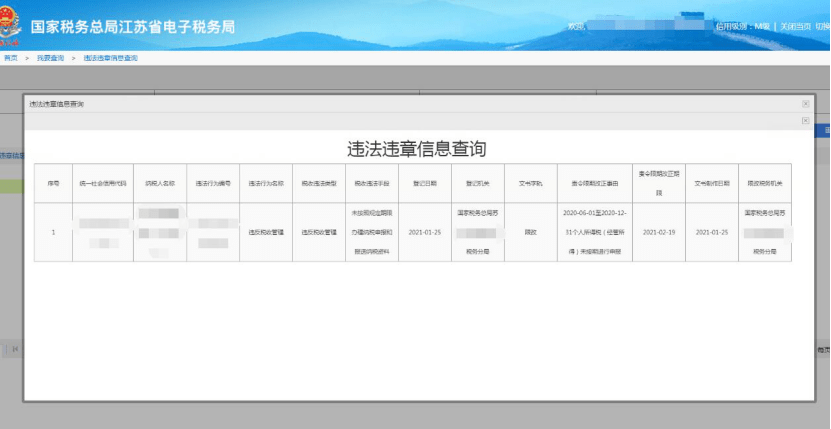Click the 未按照规定期限 violation method cell
Screen dimensions: 831x429
(372, 232)
